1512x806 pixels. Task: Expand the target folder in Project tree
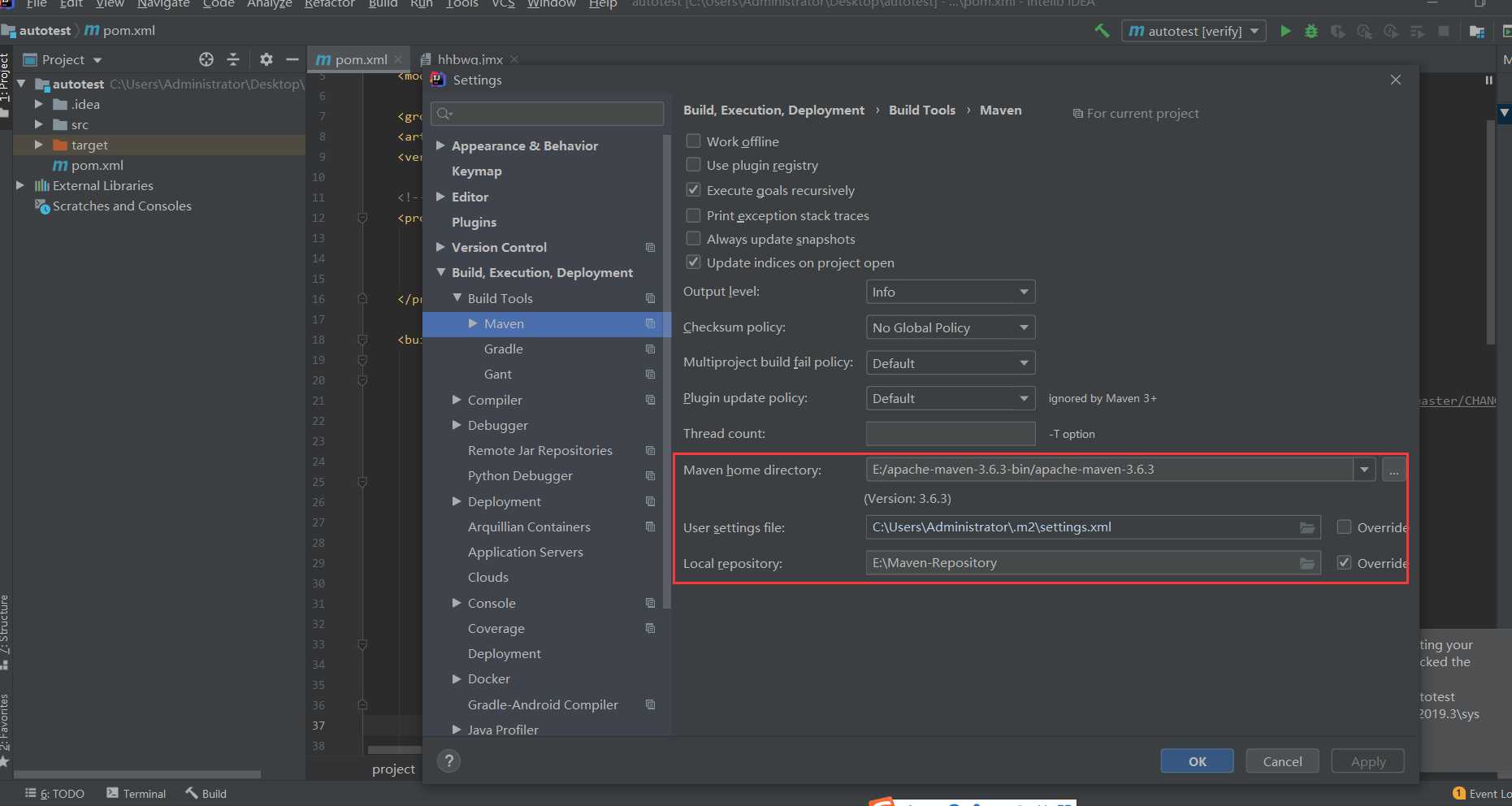tap(38, 145)
